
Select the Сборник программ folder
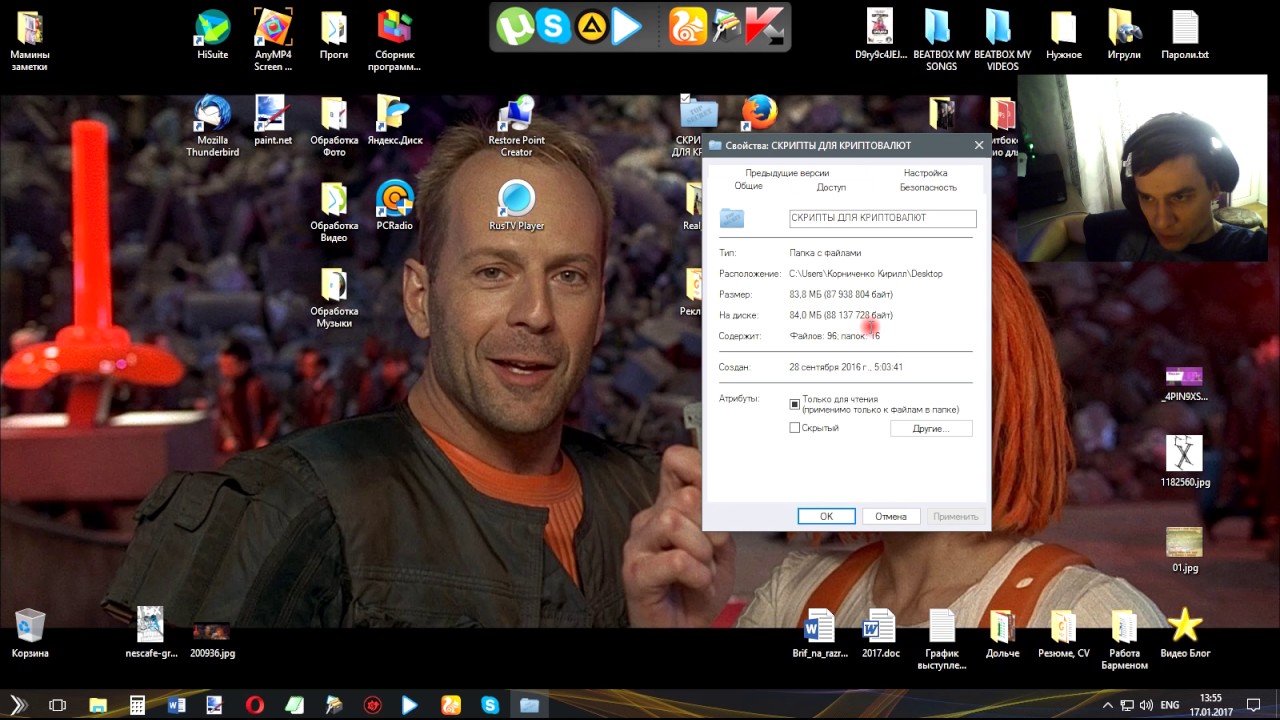coord(394,40)
